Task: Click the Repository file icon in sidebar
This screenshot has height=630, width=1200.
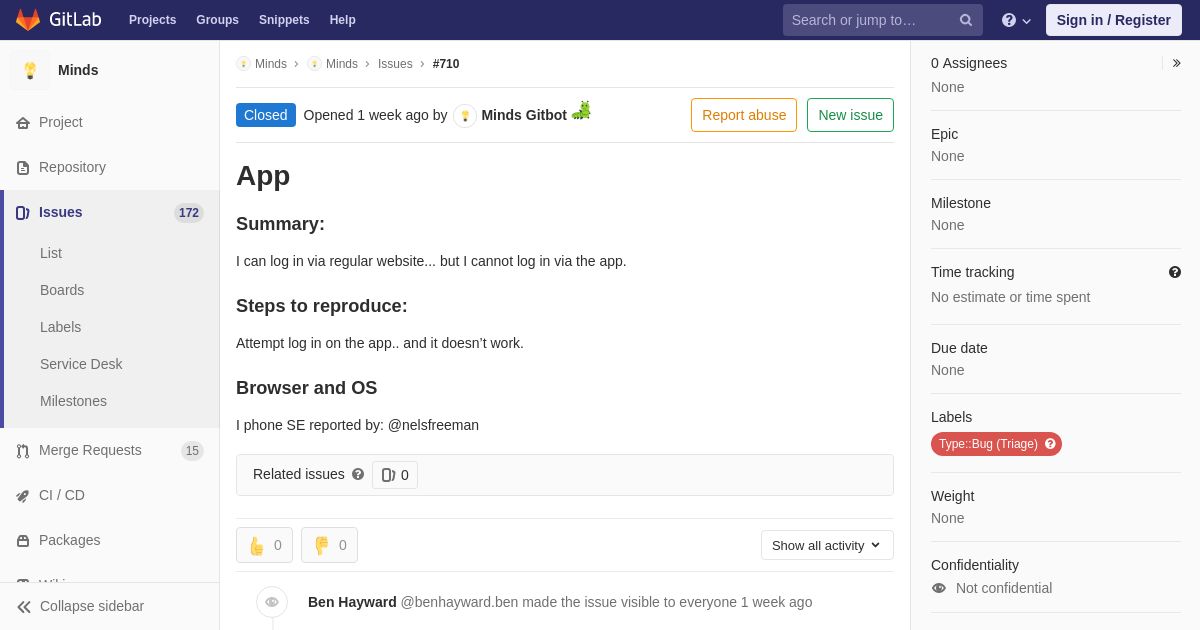Action: tap(23, 168)
